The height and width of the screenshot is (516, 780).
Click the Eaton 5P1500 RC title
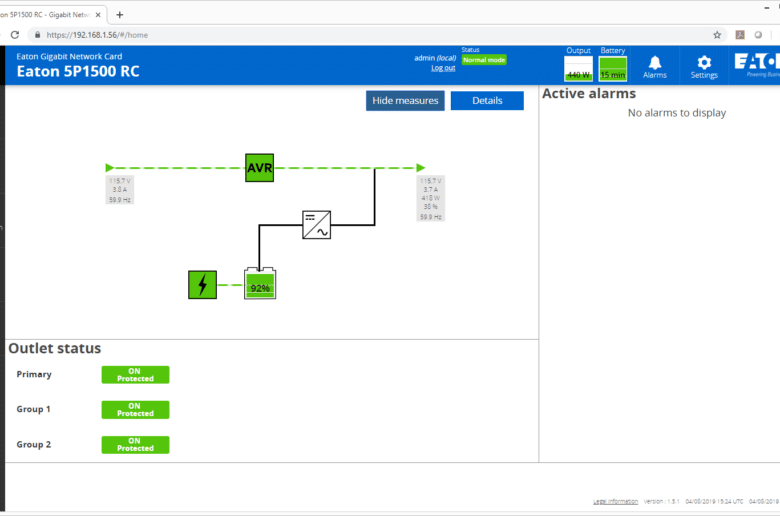[x=78, y=72]
